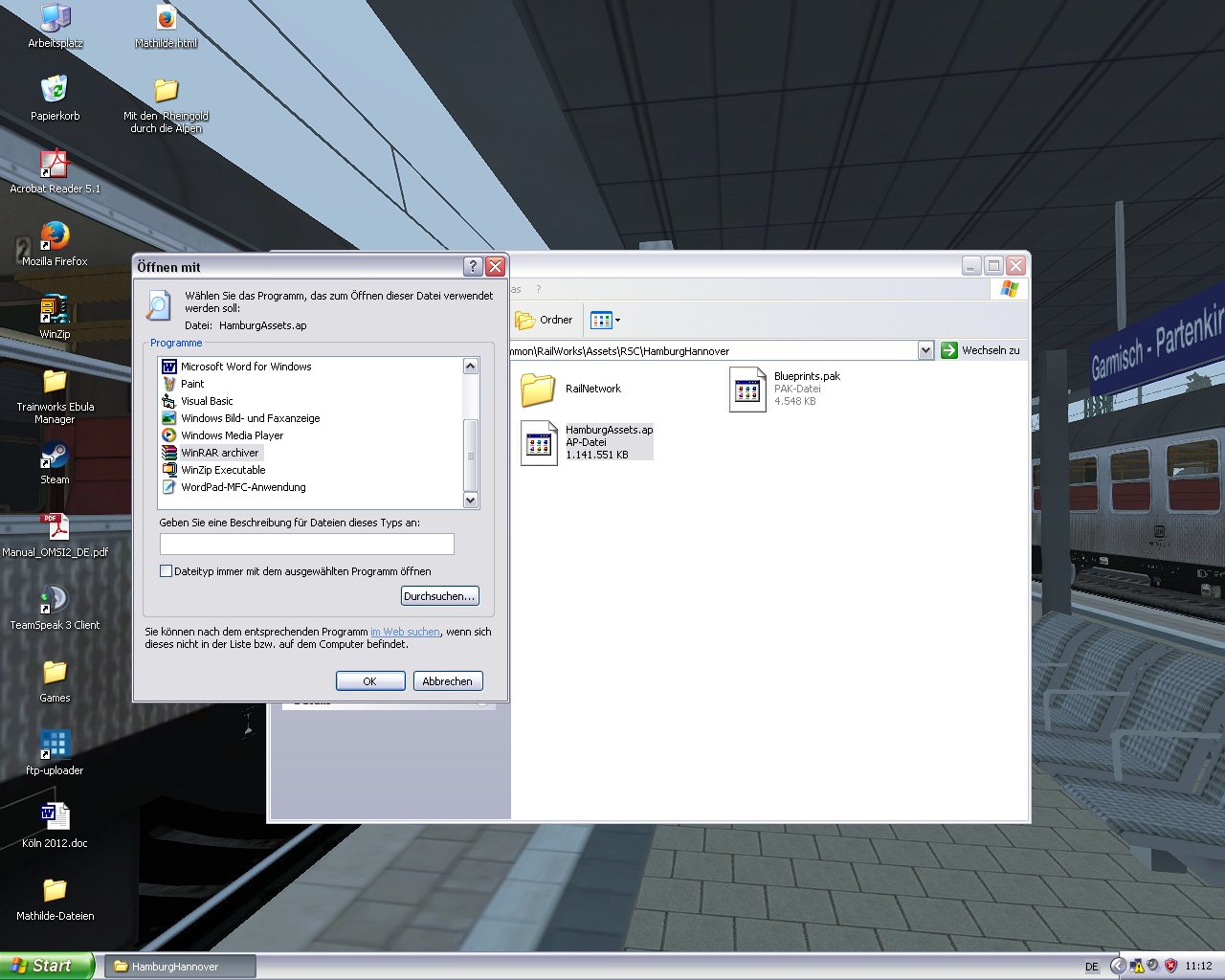Select Windows Bild- und Faxanzeige entry
This screenshot has width=1225, height=980.
point(241,418)
